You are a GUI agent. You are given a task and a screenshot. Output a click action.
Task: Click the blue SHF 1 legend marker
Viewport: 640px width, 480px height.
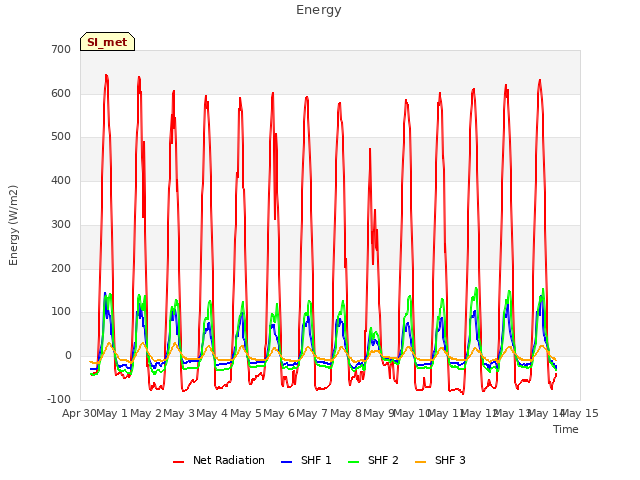(287, 462)
